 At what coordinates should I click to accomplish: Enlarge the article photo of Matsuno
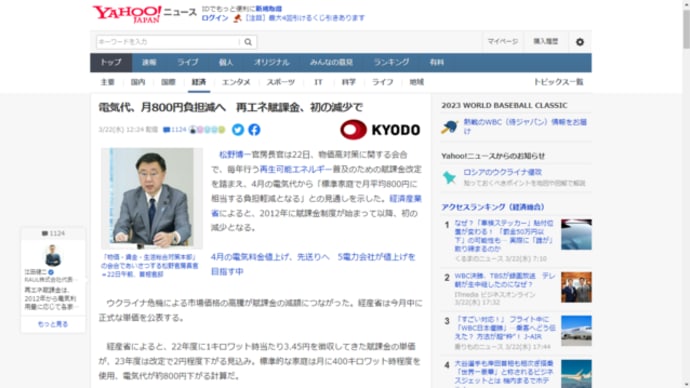(152, 198)
